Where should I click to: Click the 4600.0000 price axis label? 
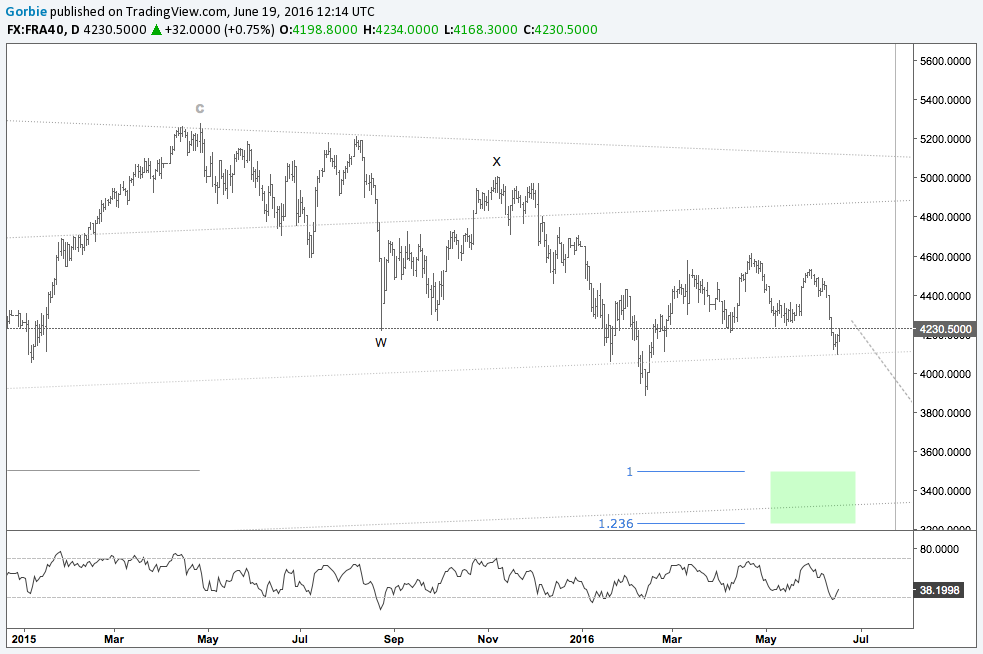(945, 257)
